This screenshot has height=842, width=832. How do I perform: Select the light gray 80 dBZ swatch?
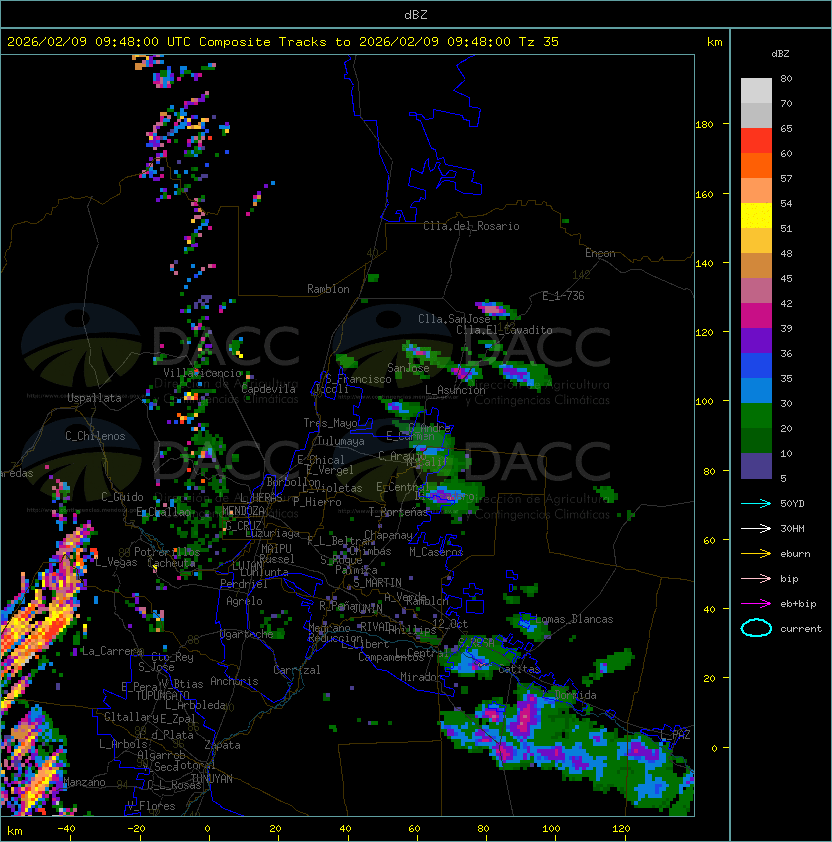click(x=756, y=90)
